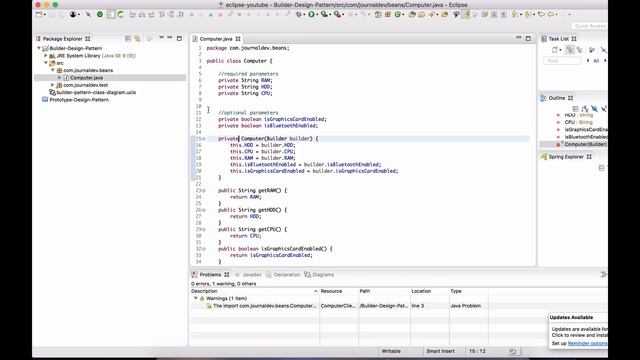Image resolution: width=640 pixels, height=360 pixels.
Task: Click the Smart Insert status bar entry
Action: click(440, 351)
